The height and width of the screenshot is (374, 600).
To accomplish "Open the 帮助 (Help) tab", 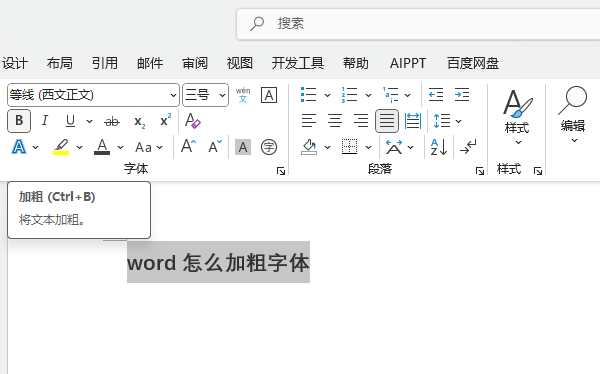I will [x=356, y=63].
